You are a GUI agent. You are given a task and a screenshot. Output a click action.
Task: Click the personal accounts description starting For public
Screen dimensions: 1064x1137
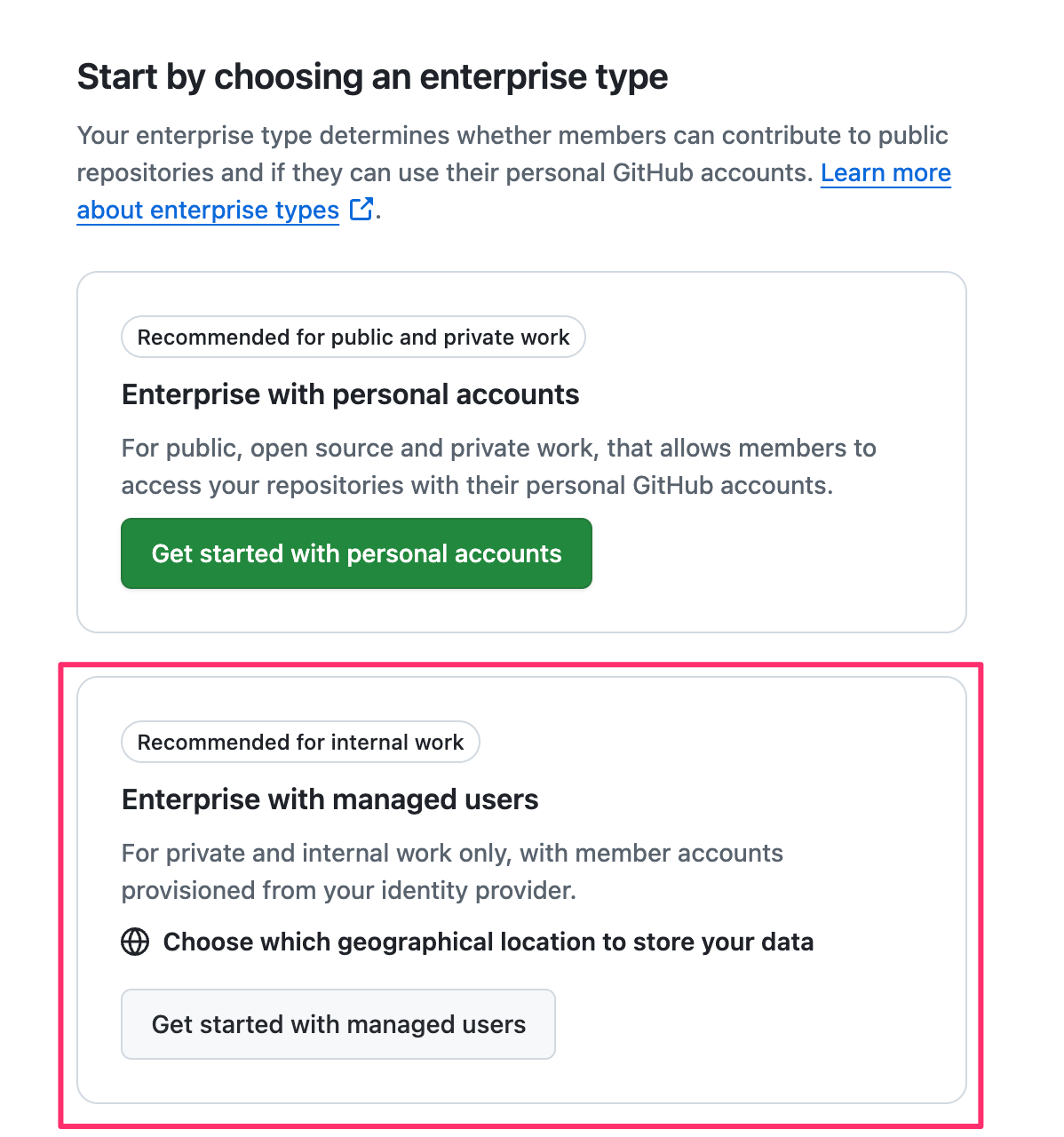pyautogui.click(x=498, y=449)
